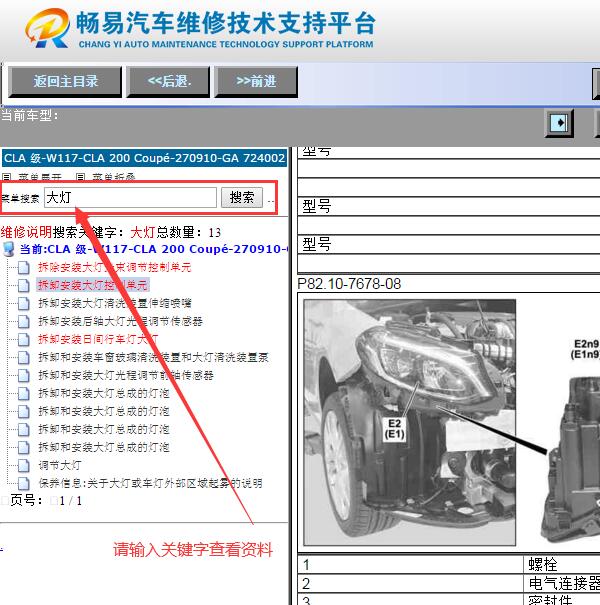This screenshot has height=605, width=600.
Task: Click the E2n9 (E1n9) component label
Action: pos(586,349)
